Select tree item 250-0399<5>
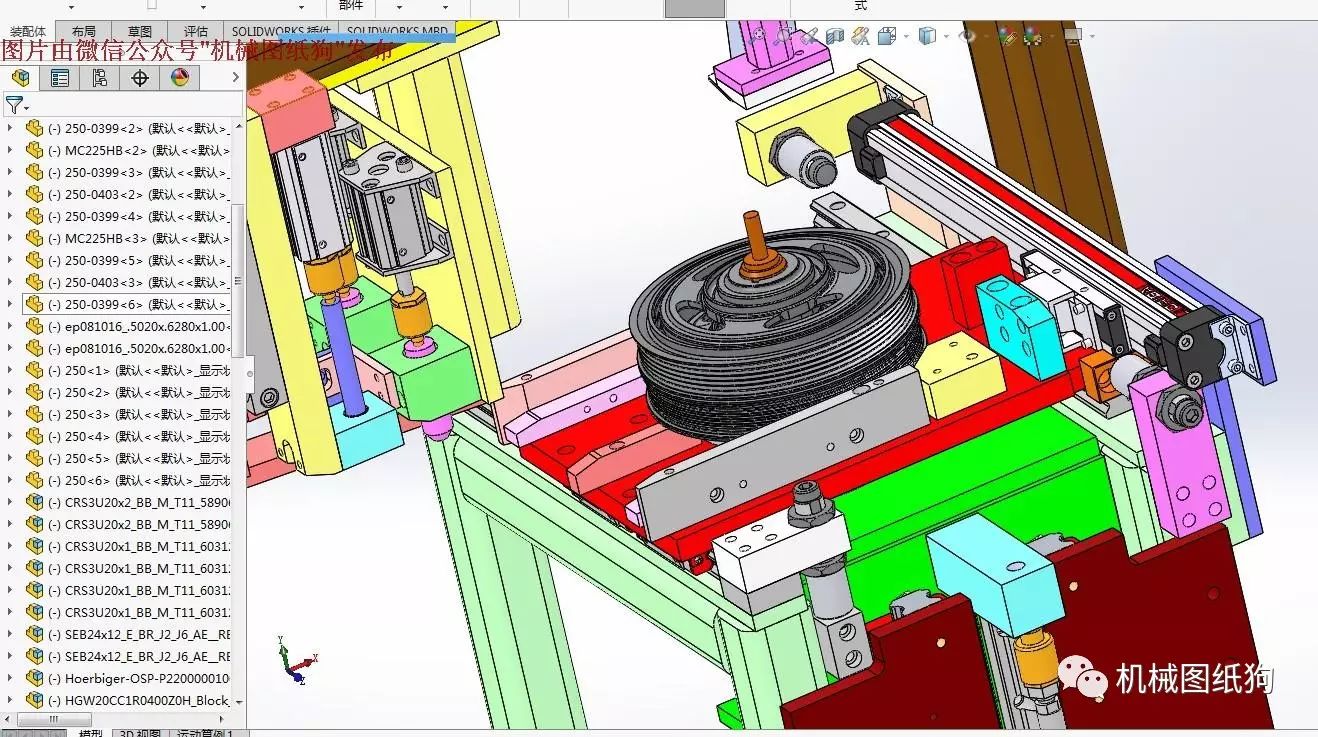Screen dimensions: 1318x737 click(137, 260)
